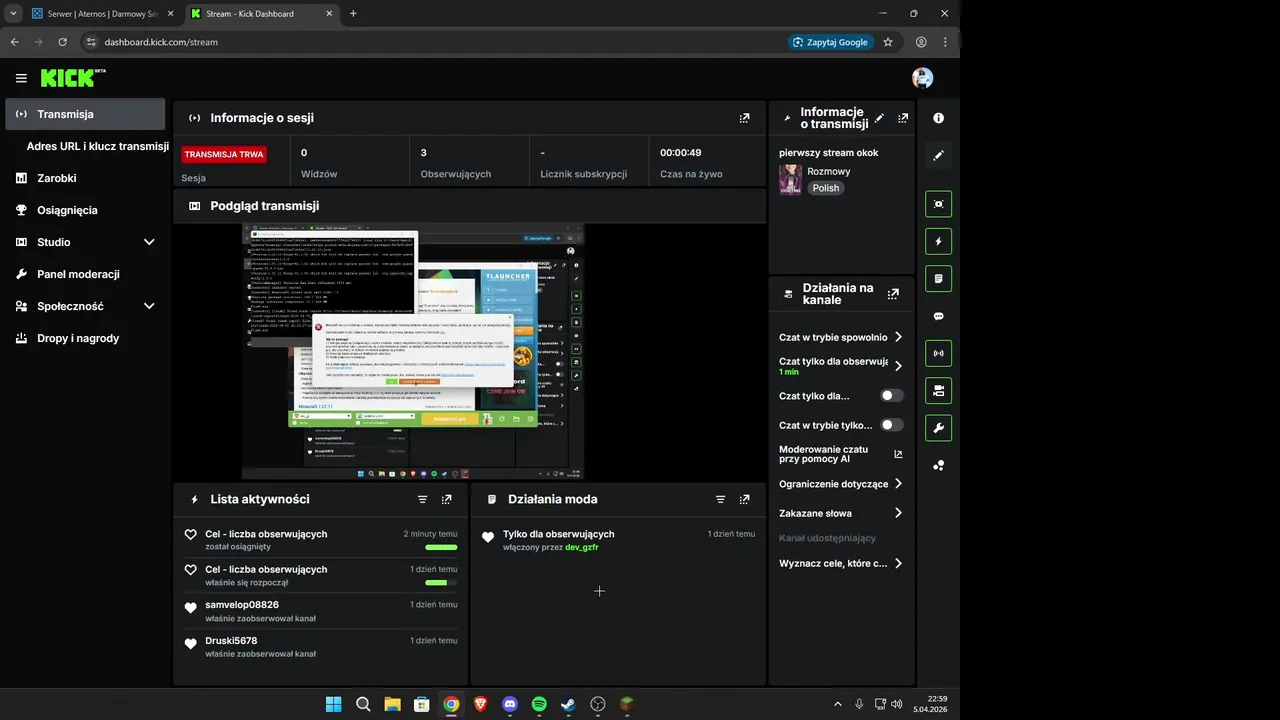Screen dimensions: 1280x720
Task: Open Czat tylko dla obserwujących 1 min options
Action: 841,366
